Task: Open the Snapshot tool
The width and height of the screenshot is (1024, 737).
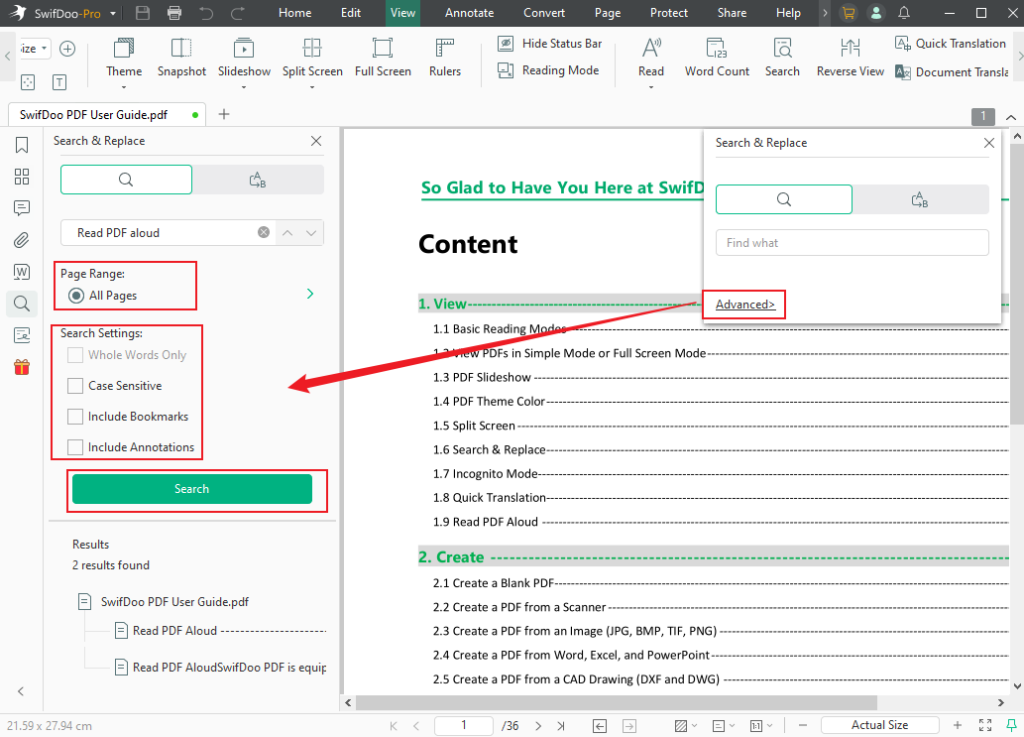Action: pyautogui.click(x=181, y=57)
